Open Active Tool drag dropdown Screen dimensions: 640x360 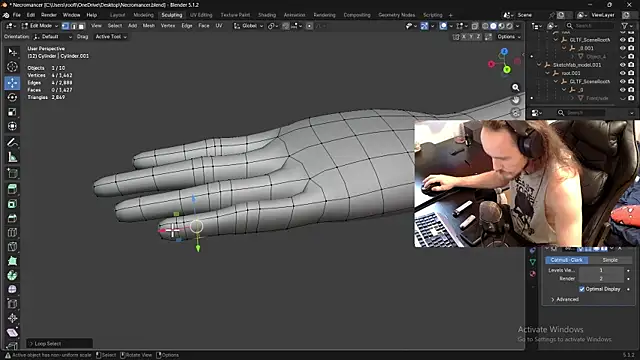click(x=111, y=37)
